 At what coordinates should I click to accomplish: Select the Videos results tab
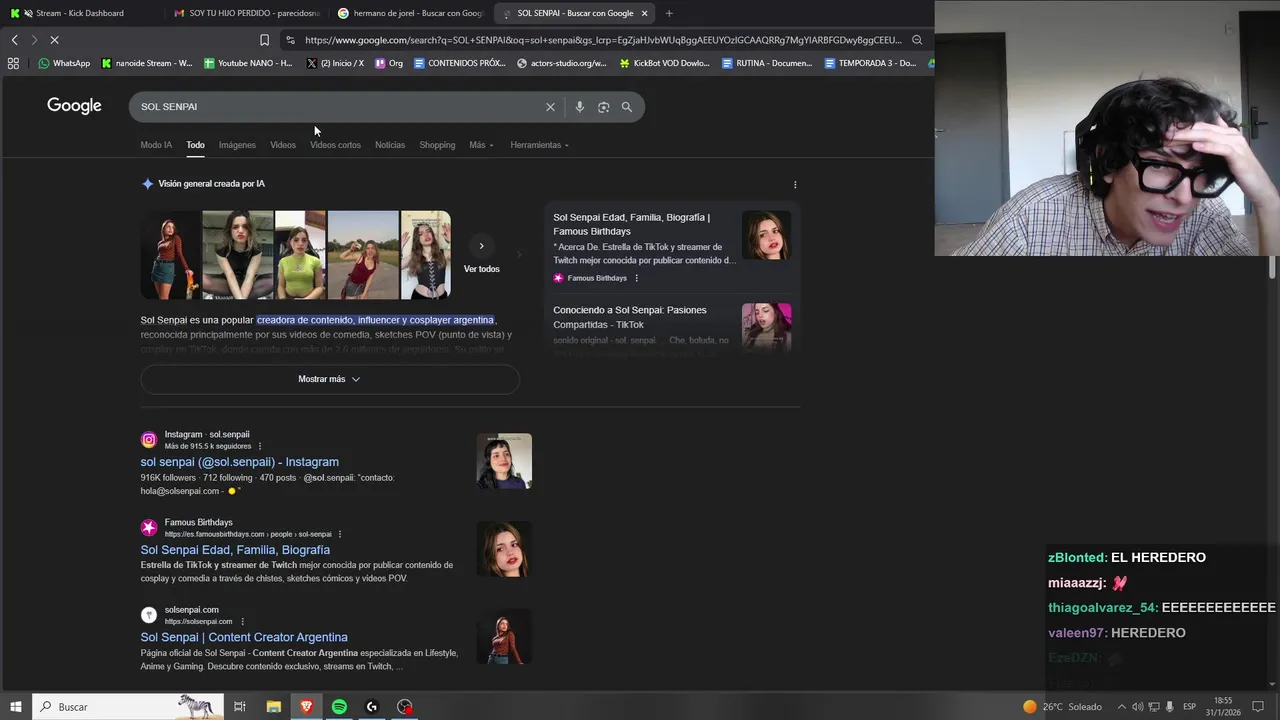pyautogui.click(x=283, y=145)
